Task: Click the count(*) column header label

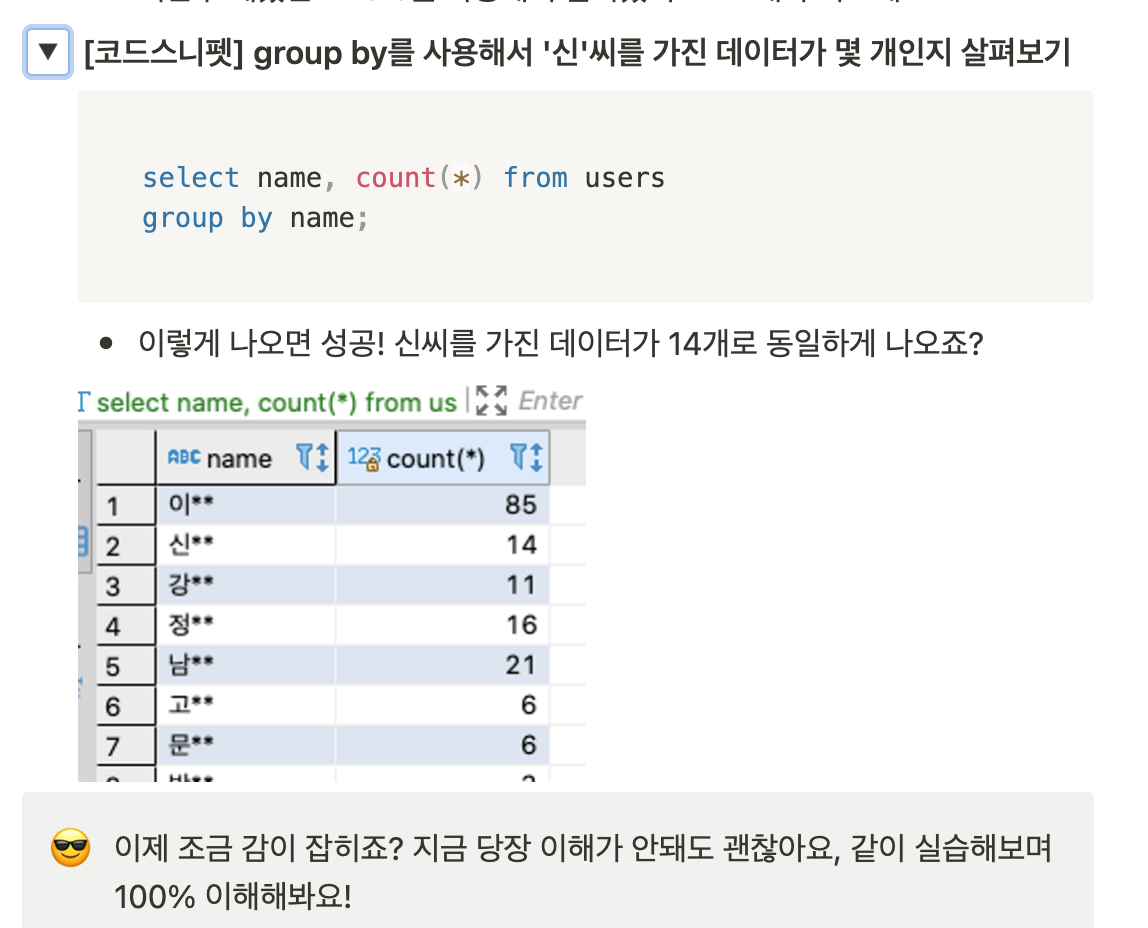Action: [x=436, y=459]
